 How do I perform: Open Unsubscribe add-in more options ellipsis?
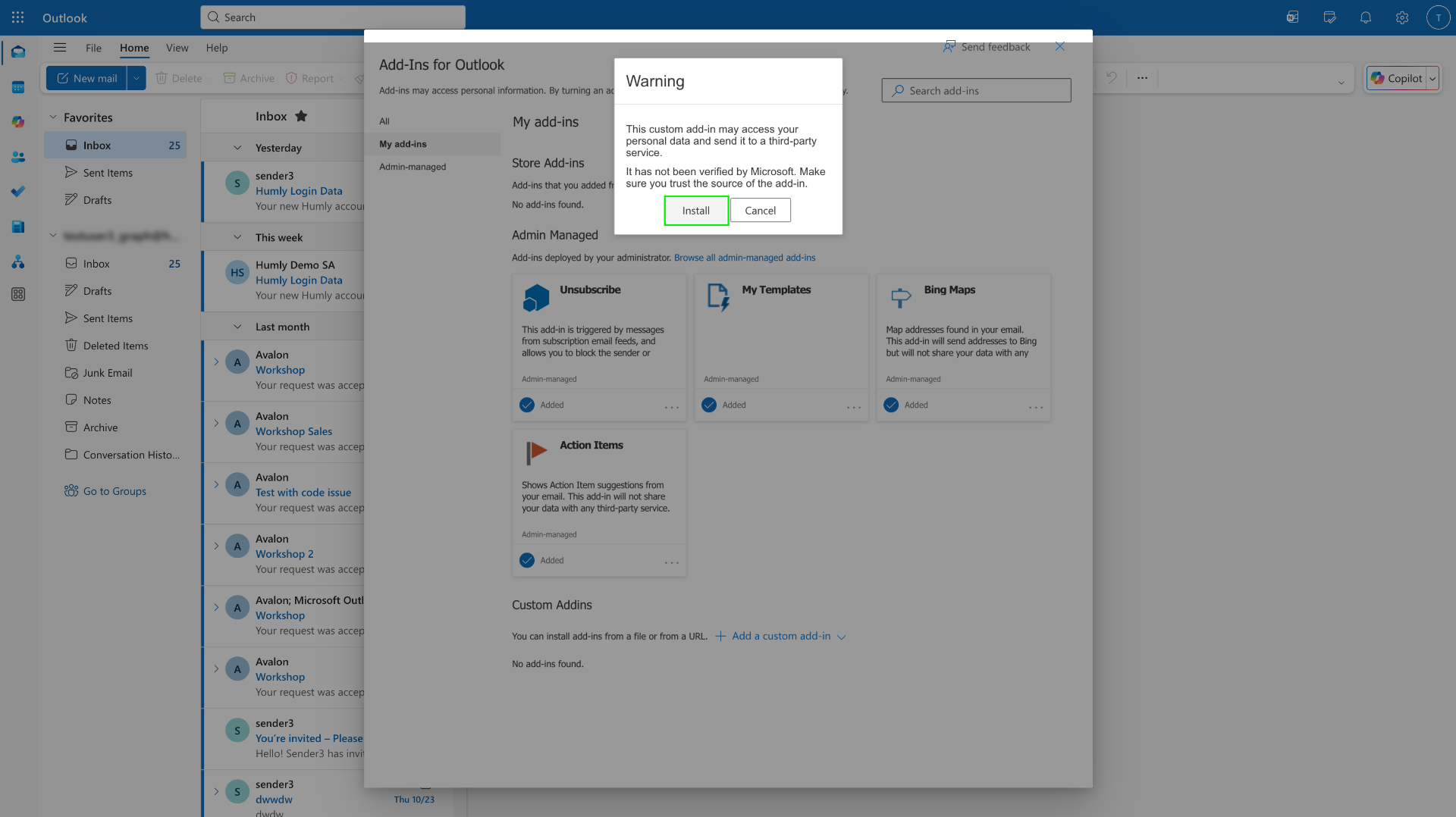pos(672,406)
